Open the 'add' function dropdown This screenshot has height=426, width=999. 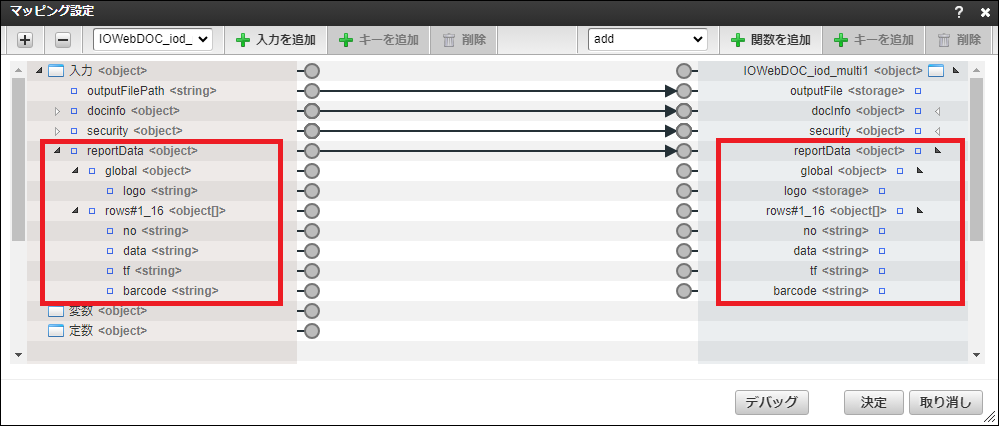(x=648, y=39)
